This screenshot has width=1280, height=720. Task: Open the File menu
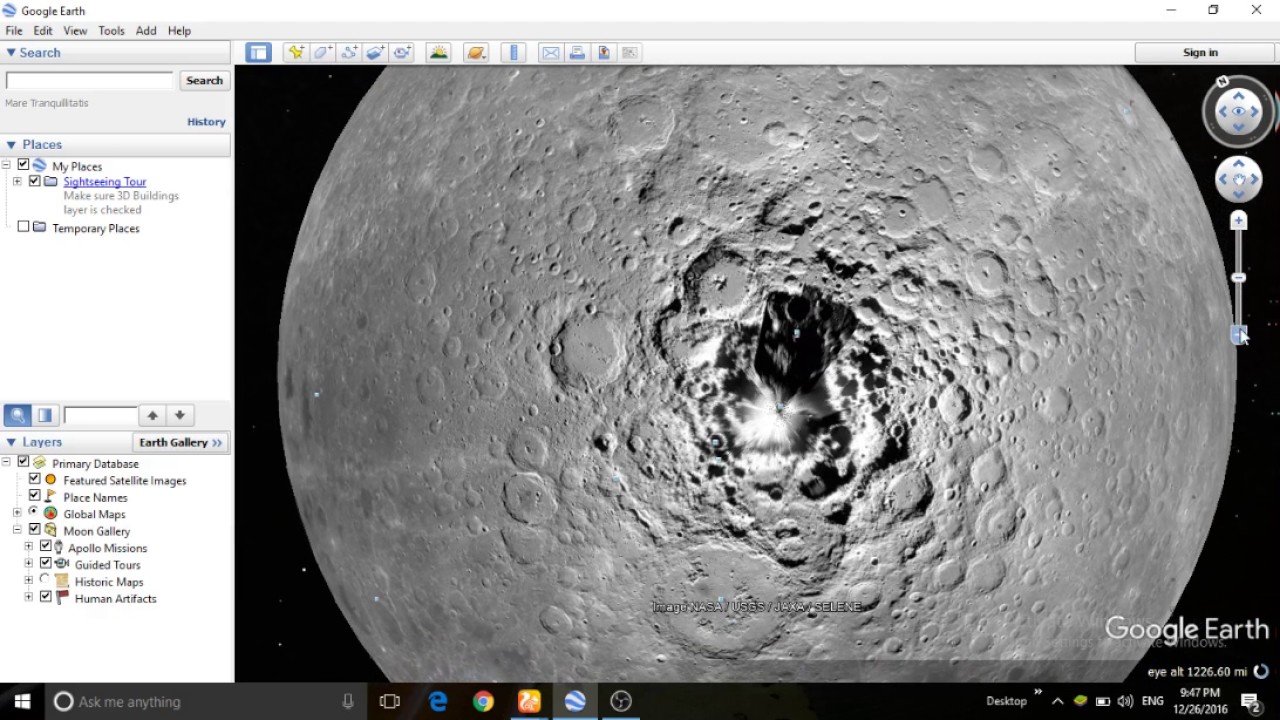point(14,31)
